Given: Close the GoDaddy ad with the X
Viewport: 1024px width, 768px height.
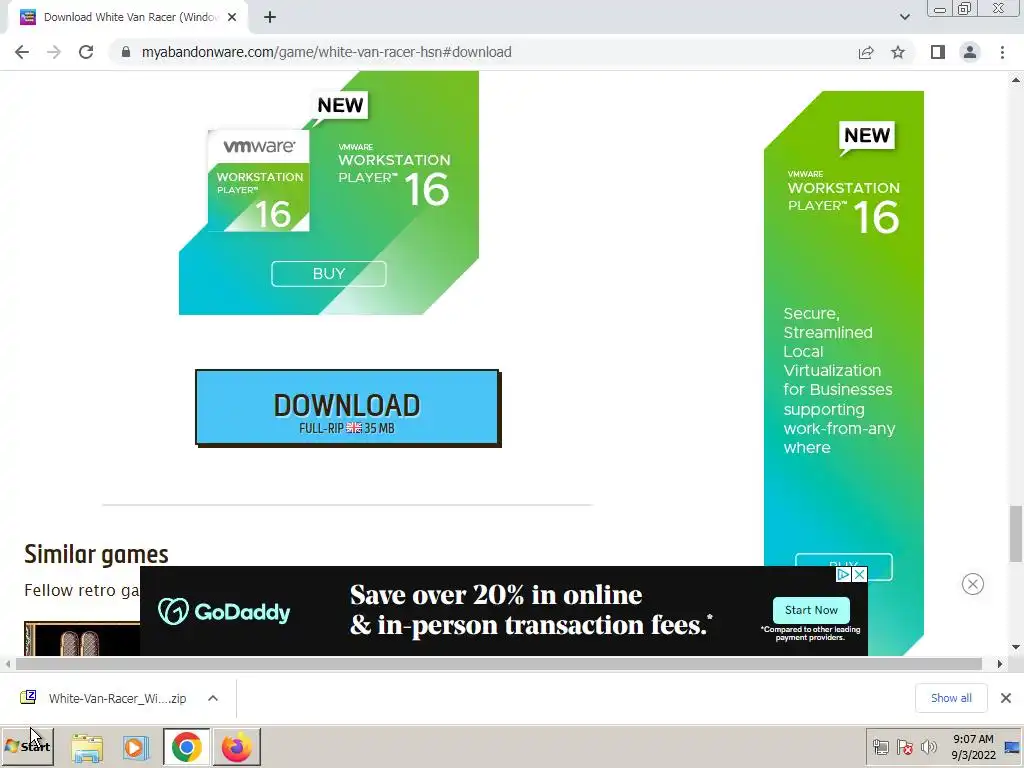Looking at the screenshot, I should [860, 574].
